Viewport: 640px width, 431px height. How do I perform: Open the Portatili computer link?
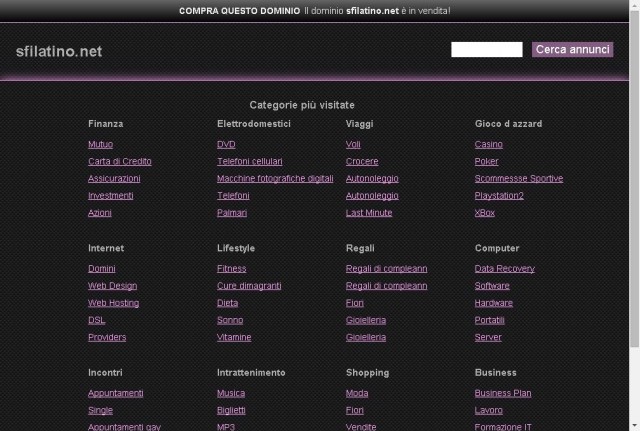489,320
